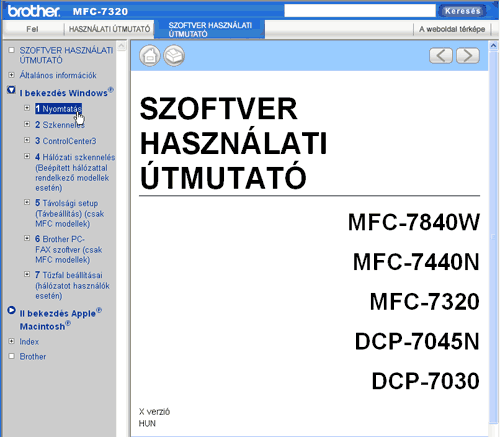Expand the 1 Nyomtatás tree node
The image size is (500, 437).
pos(27,108)
